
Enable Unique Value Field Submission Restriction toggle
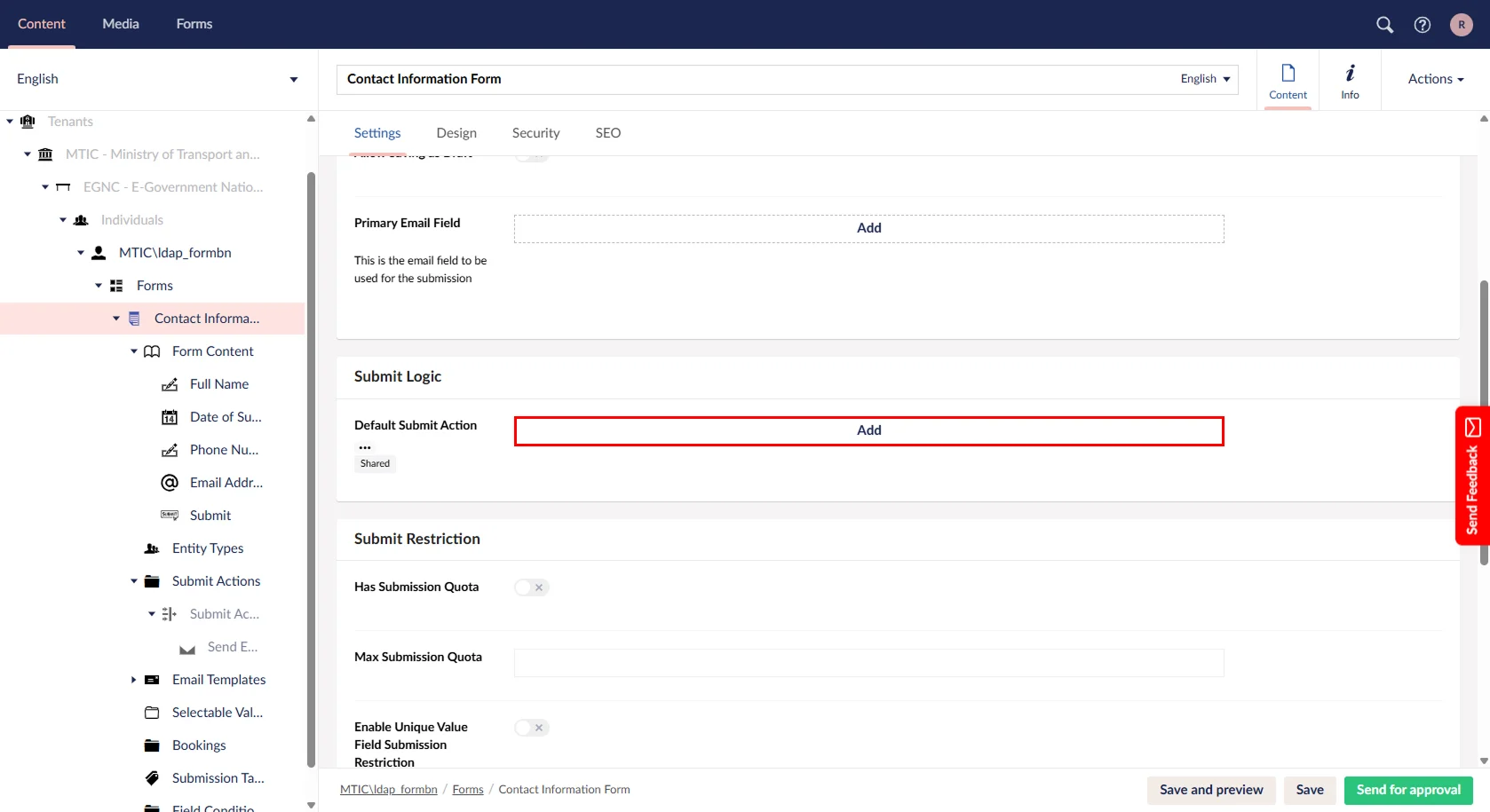click(531, 728)
